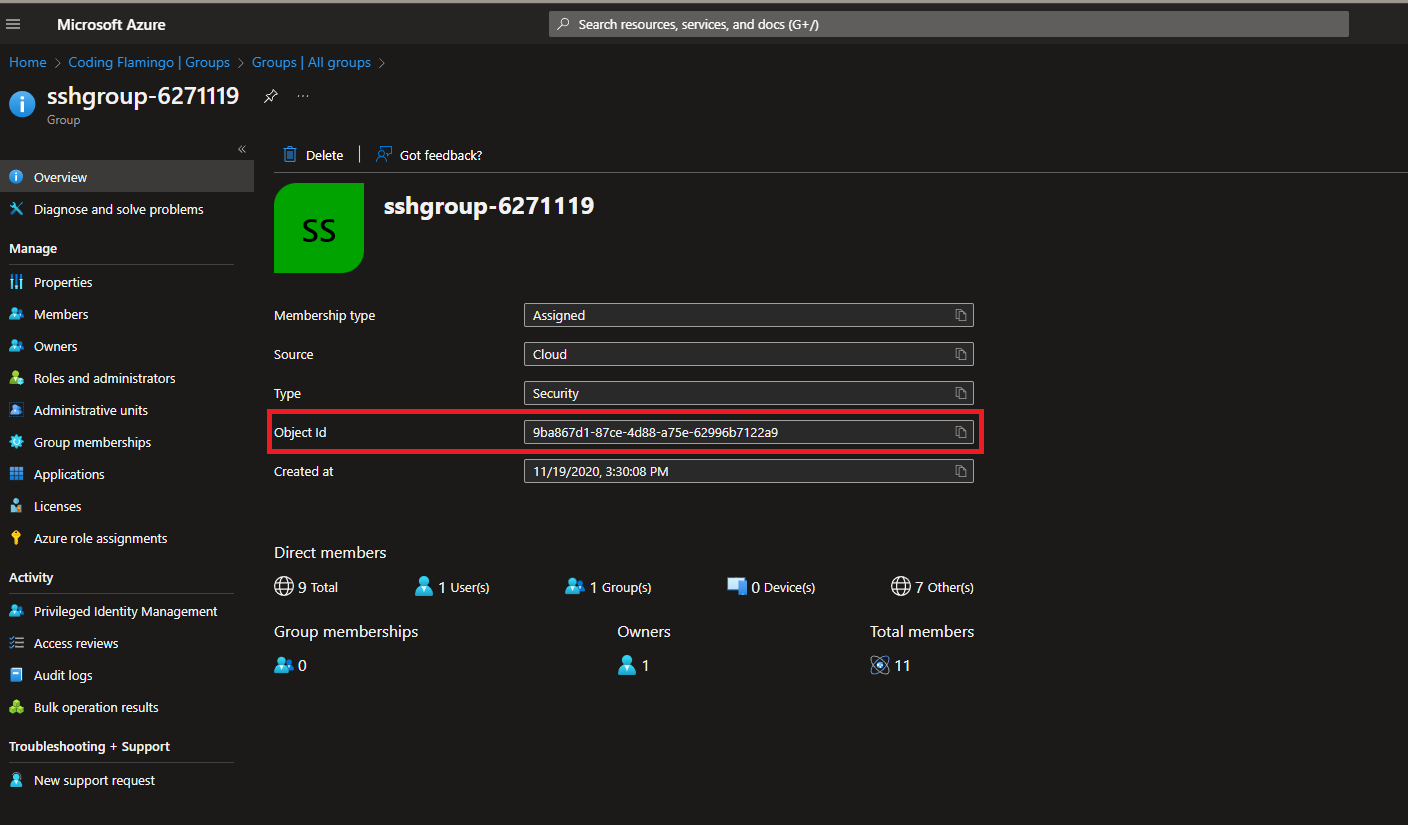
Task: Click Group memberships count 0
Action: [x=290, y=665]
